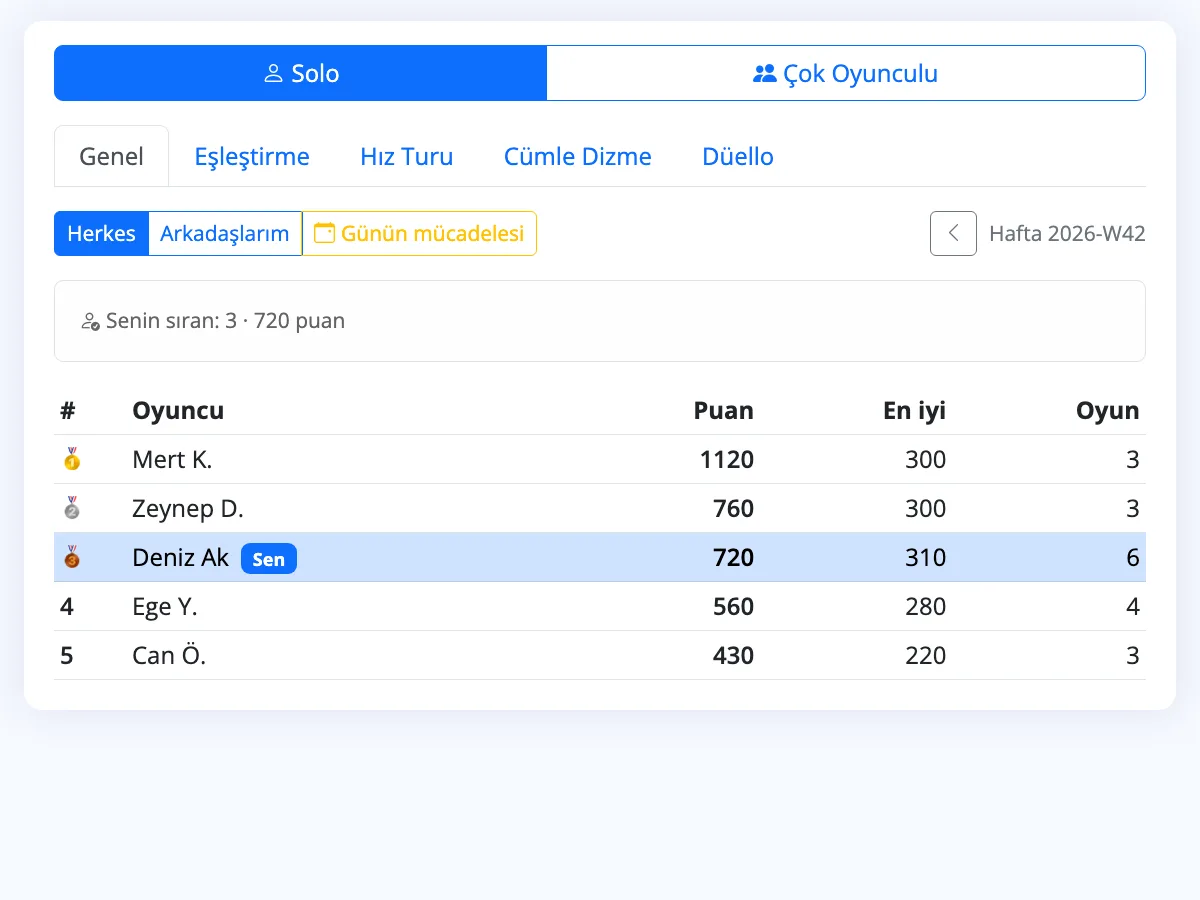Click the 220 best score value
This screenshot has width=1200, height=900.
[925, 655]
